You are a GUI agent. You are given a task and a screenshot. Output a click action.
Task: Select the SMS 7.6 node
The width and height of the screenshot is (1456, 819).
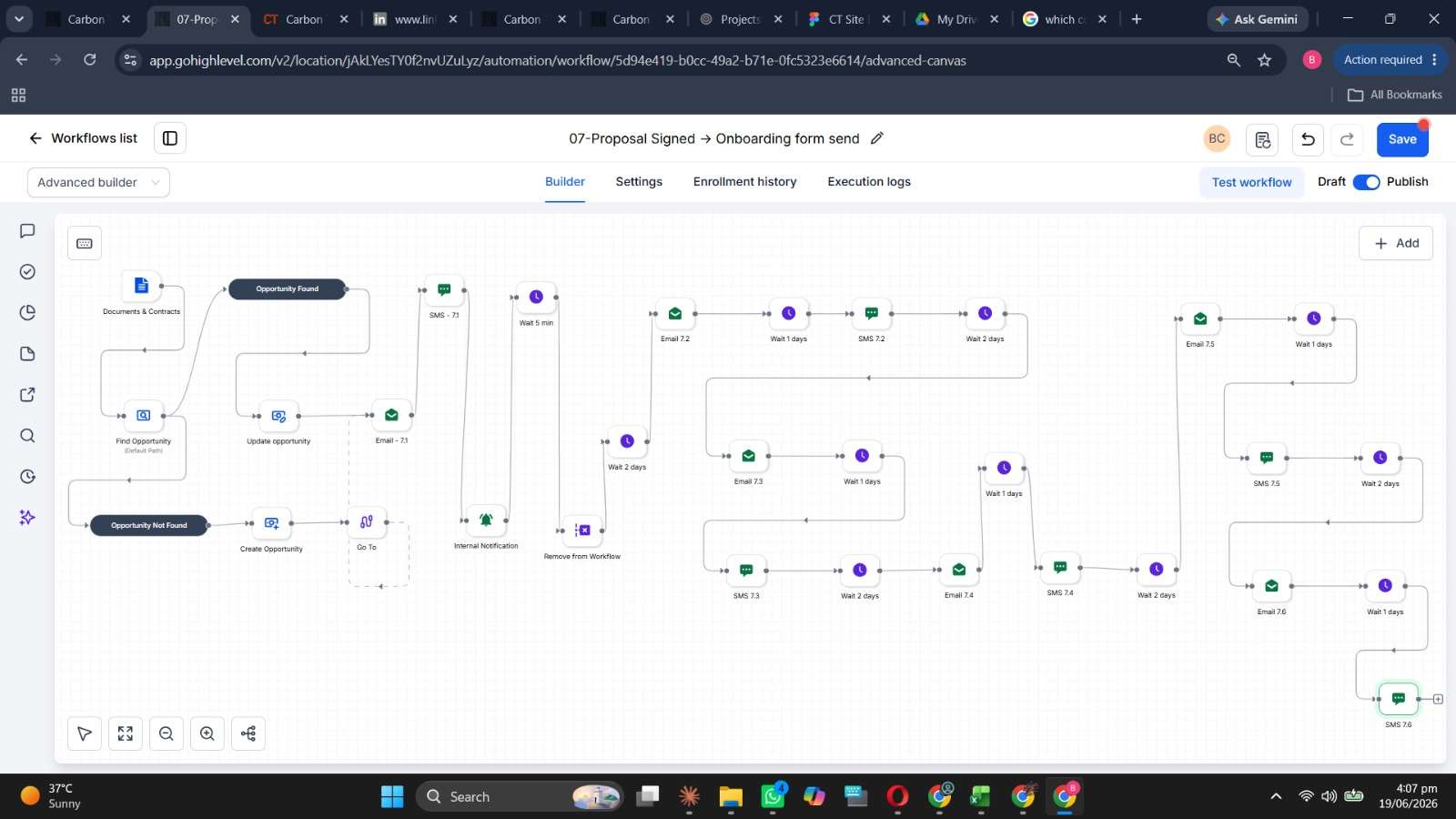click(x=1399, y=700)
